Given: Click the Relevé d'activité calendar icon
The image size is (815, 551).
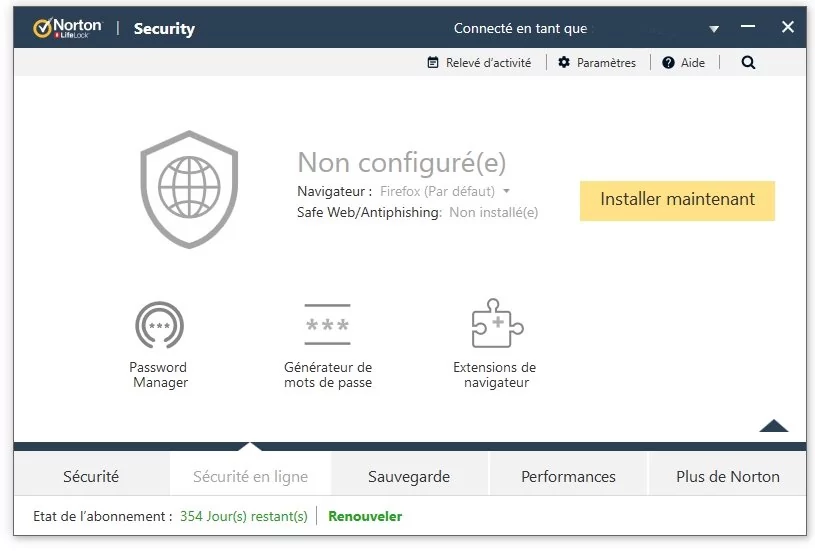Looking at the screenshot, I should tap(432, 62).
